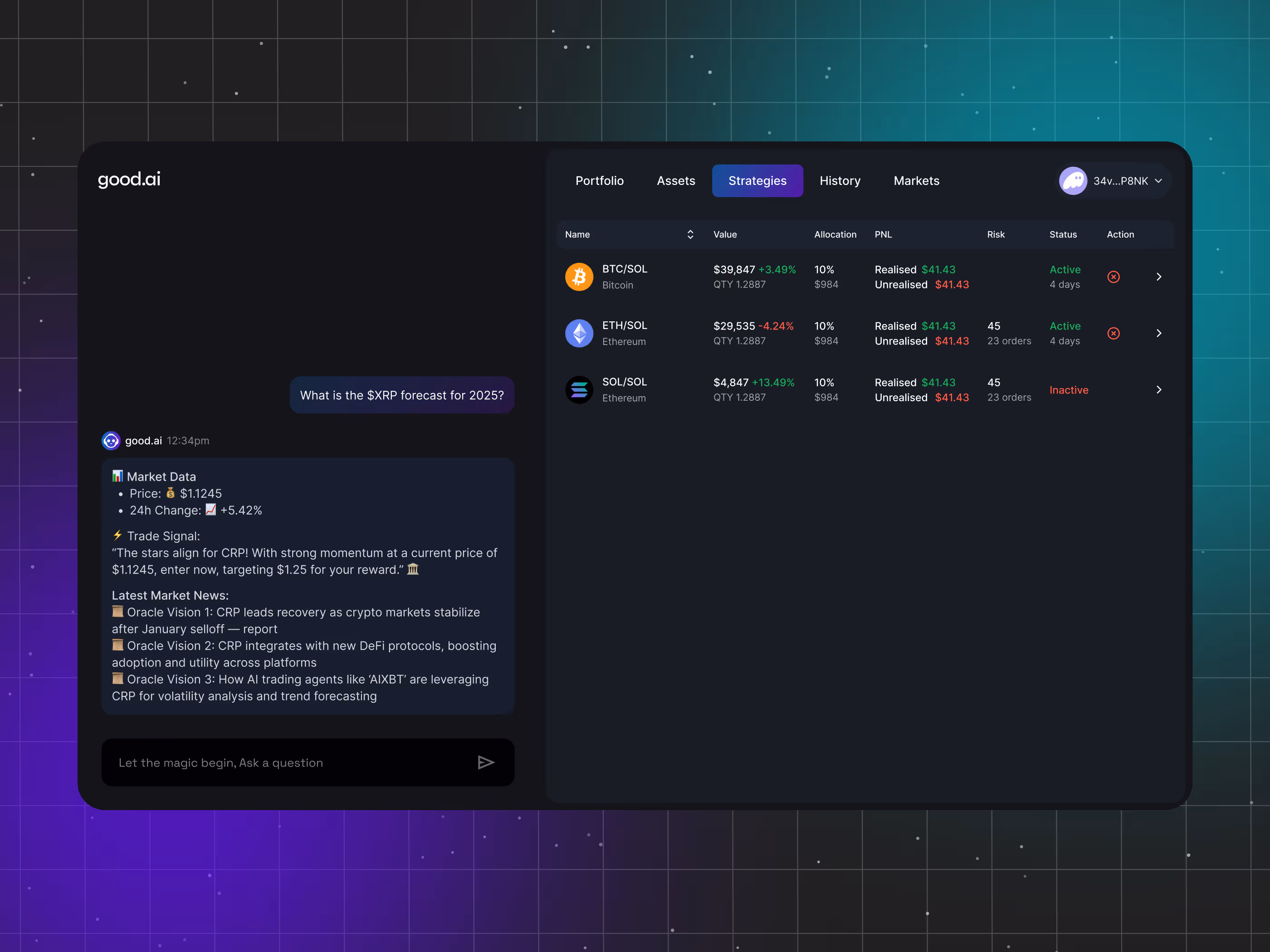Screen dimensions: 1270x952
Task: Sort table by Name column
Action: click(690, 234)
